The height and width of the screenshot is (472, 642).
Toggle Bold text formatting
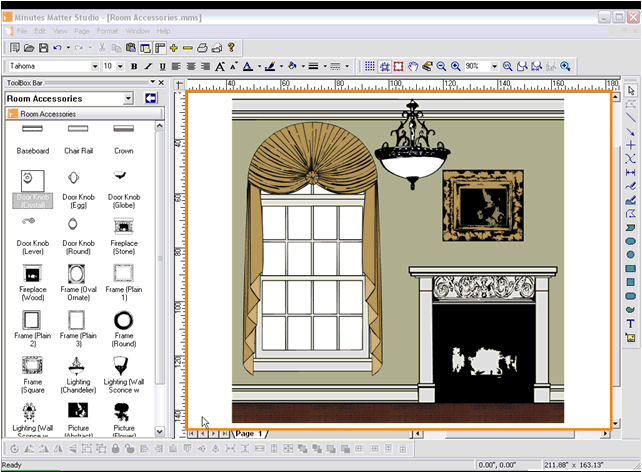click(134, 66)
